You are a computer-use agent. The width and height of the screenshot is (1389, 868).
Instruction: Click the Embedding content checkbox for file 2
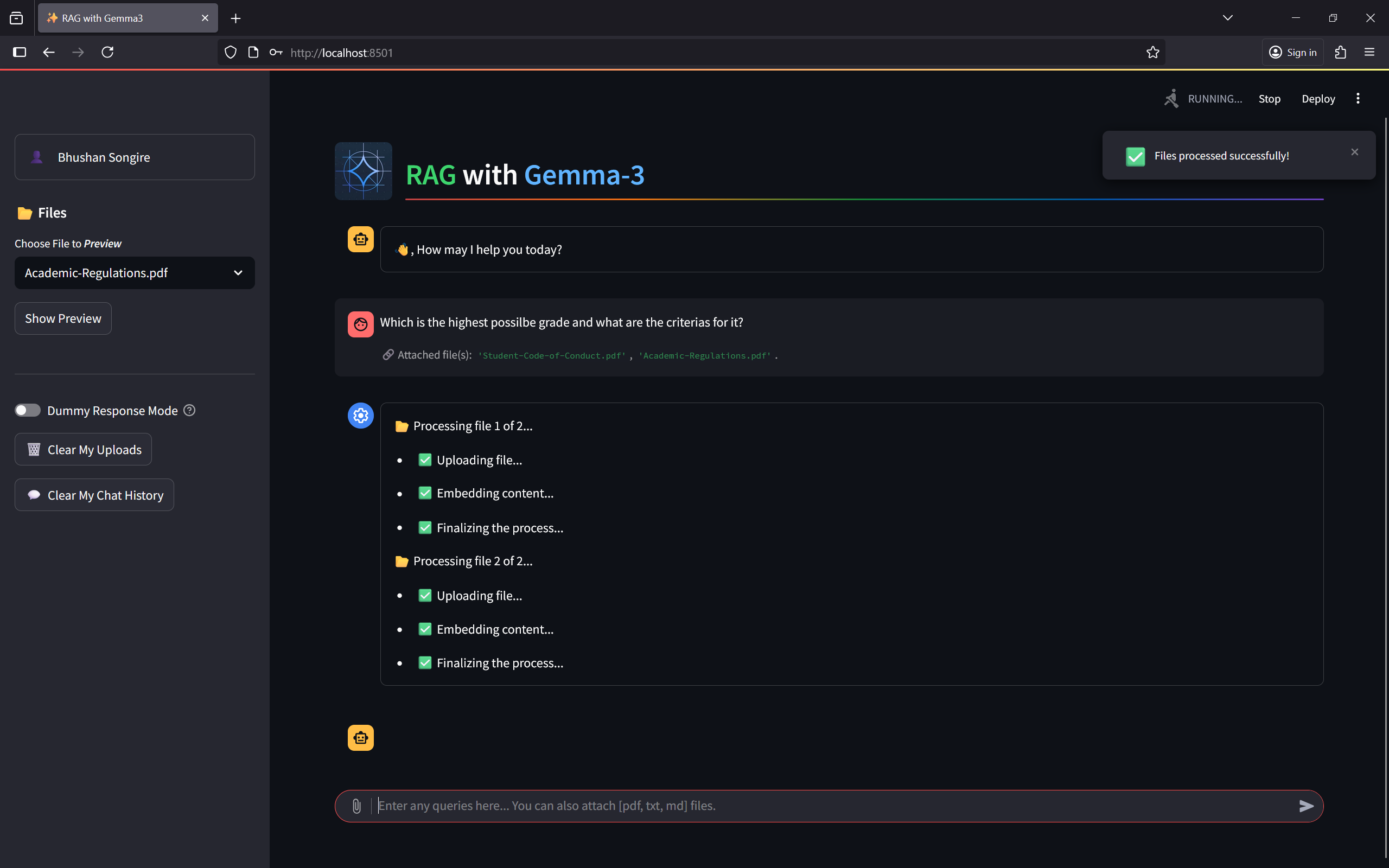tap(425, 629)
